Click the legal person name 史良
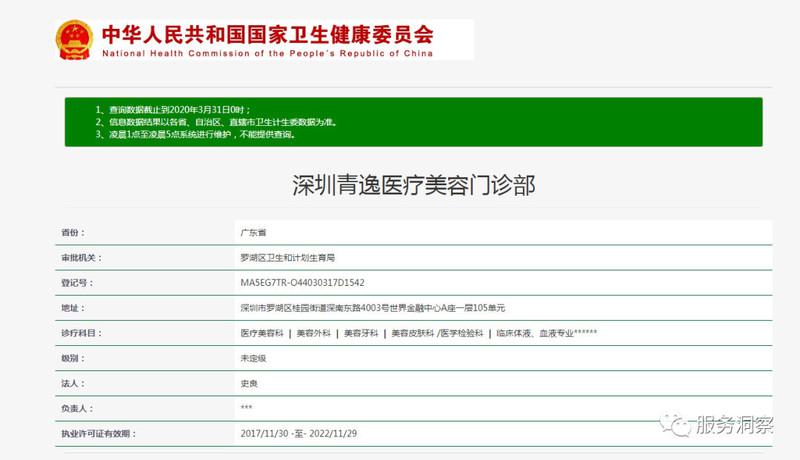800x460 pixels. pyautogui.click(x=250, y=383)
